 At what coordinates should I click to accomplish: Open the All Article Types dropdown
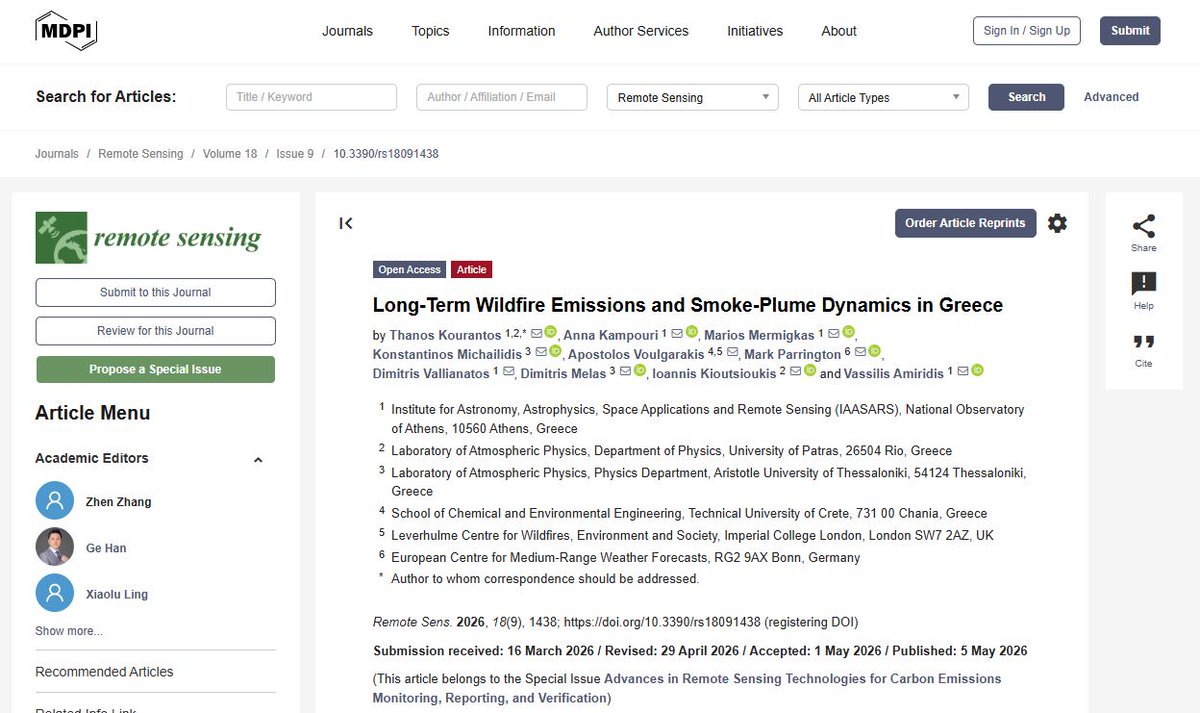(883, 97)
